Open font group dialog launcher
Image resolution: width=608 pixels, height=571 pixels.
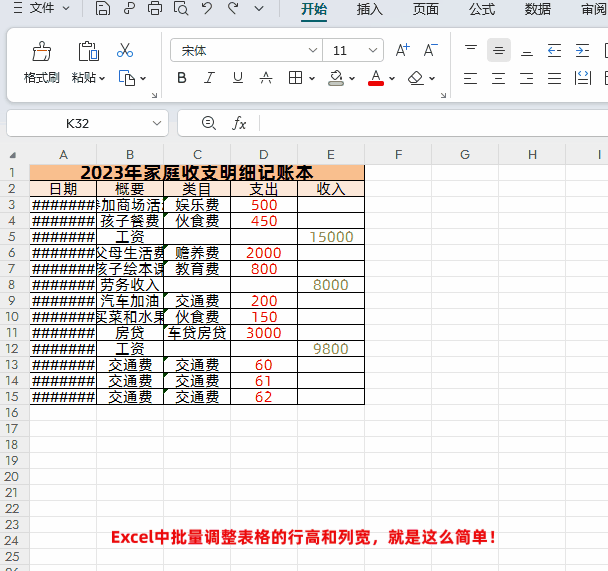point(443,95)
